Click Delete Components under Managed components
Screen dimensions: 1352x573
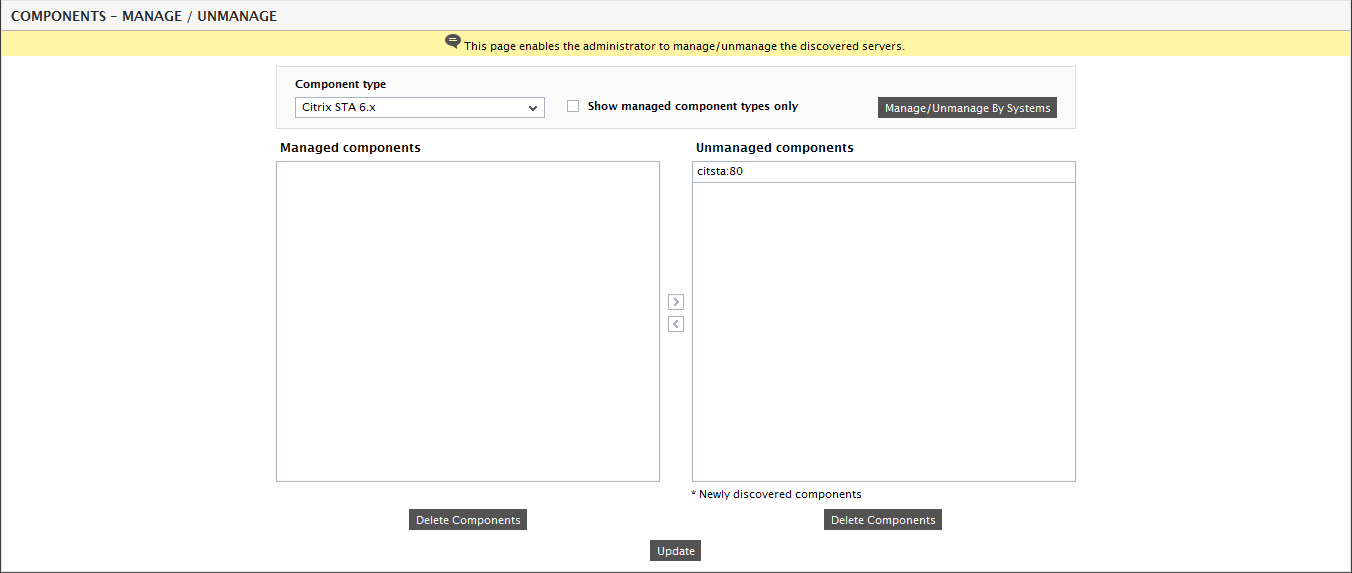coord(468,520)
